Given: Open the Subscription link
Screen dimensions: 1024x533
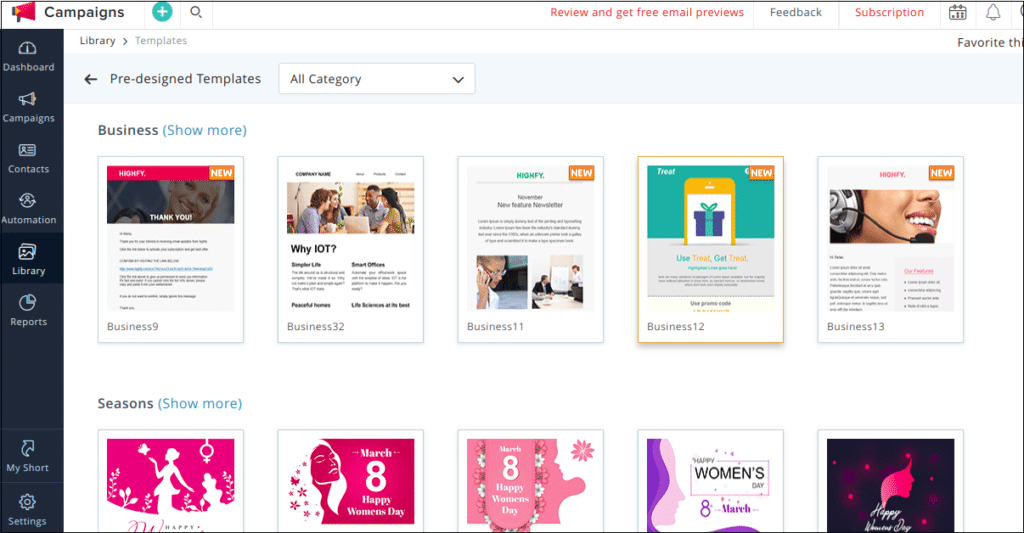Looking at the screenshot, I should (x=889, y=12).
